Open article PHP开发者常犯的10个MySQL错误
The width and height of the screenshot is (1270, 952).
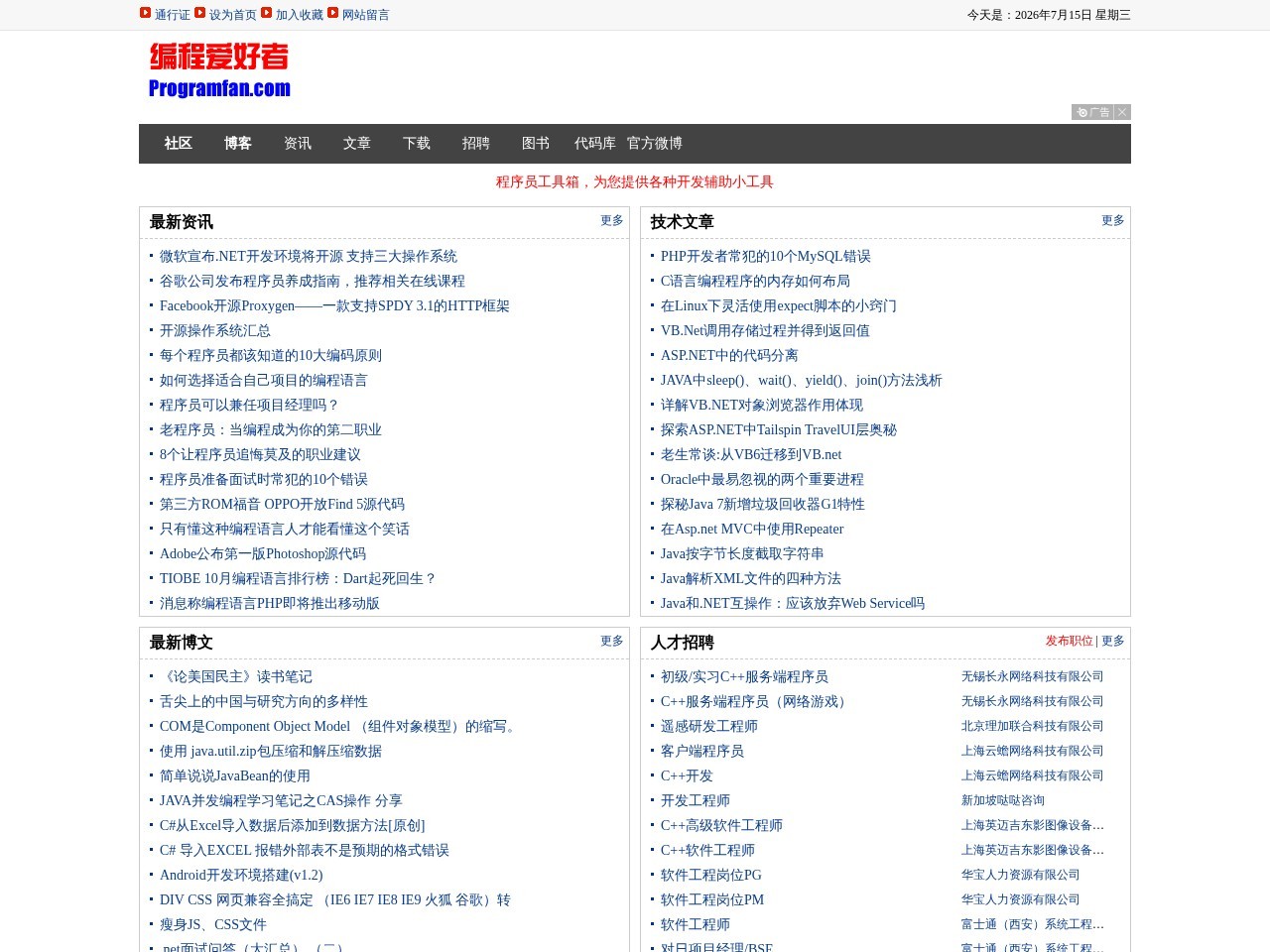coord(766,256)
